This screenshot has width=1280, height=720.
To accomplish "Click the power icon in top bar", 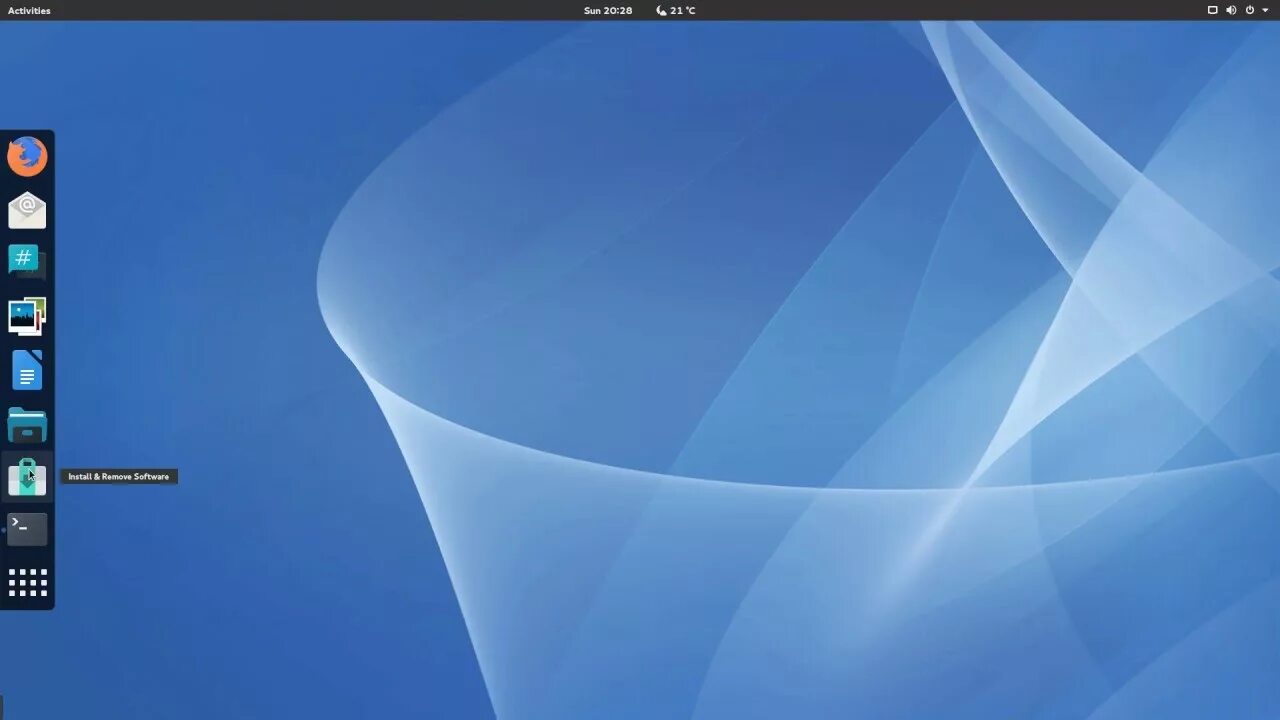I will (x=1250, y=10).
